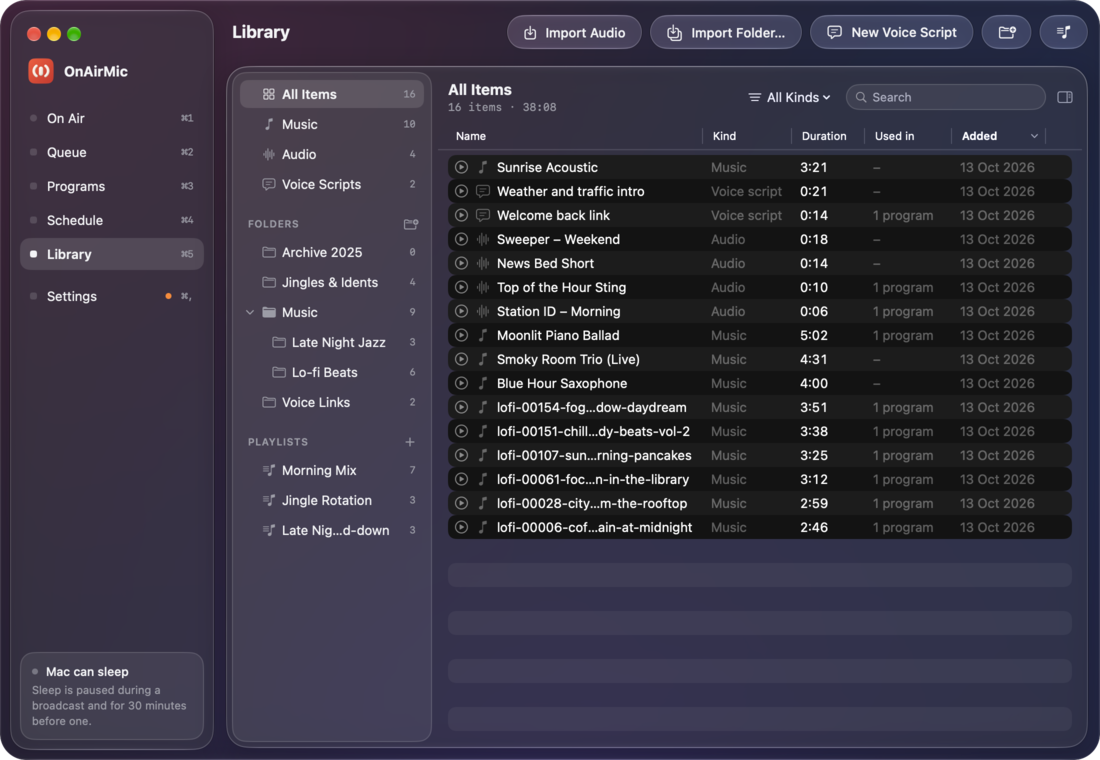Open the Jingles & Idents folder
This screenshot has width=1100, height=760.
tap(332, 282)
